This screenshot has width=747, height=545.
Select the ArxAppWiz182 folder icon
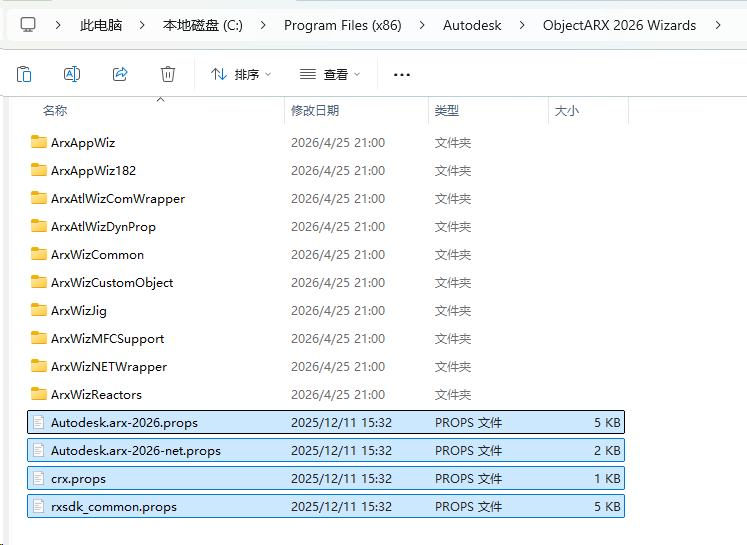[x=39, y=170]
